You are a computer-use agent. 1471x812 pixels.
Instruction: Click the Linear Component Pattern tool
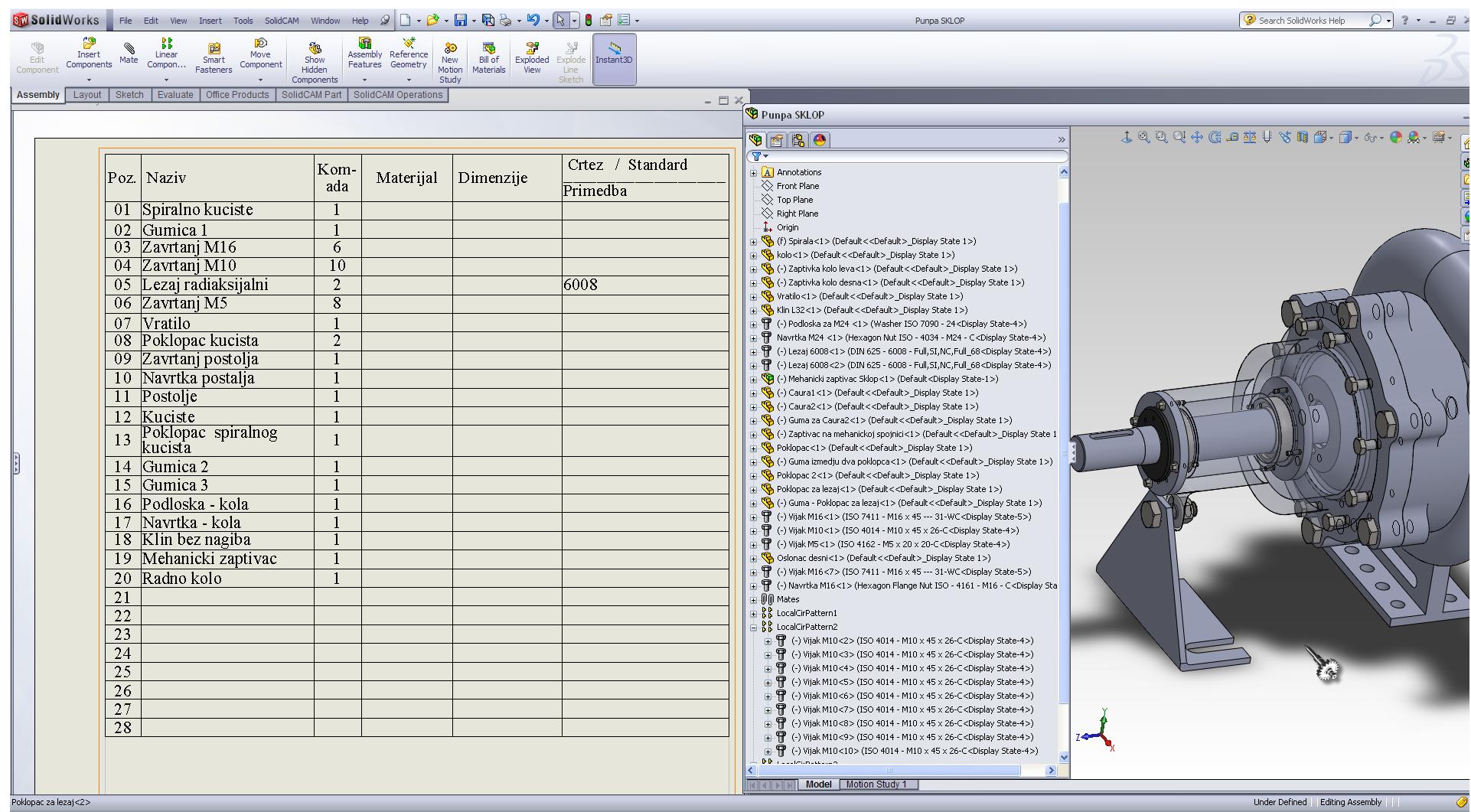click(166, 54)
